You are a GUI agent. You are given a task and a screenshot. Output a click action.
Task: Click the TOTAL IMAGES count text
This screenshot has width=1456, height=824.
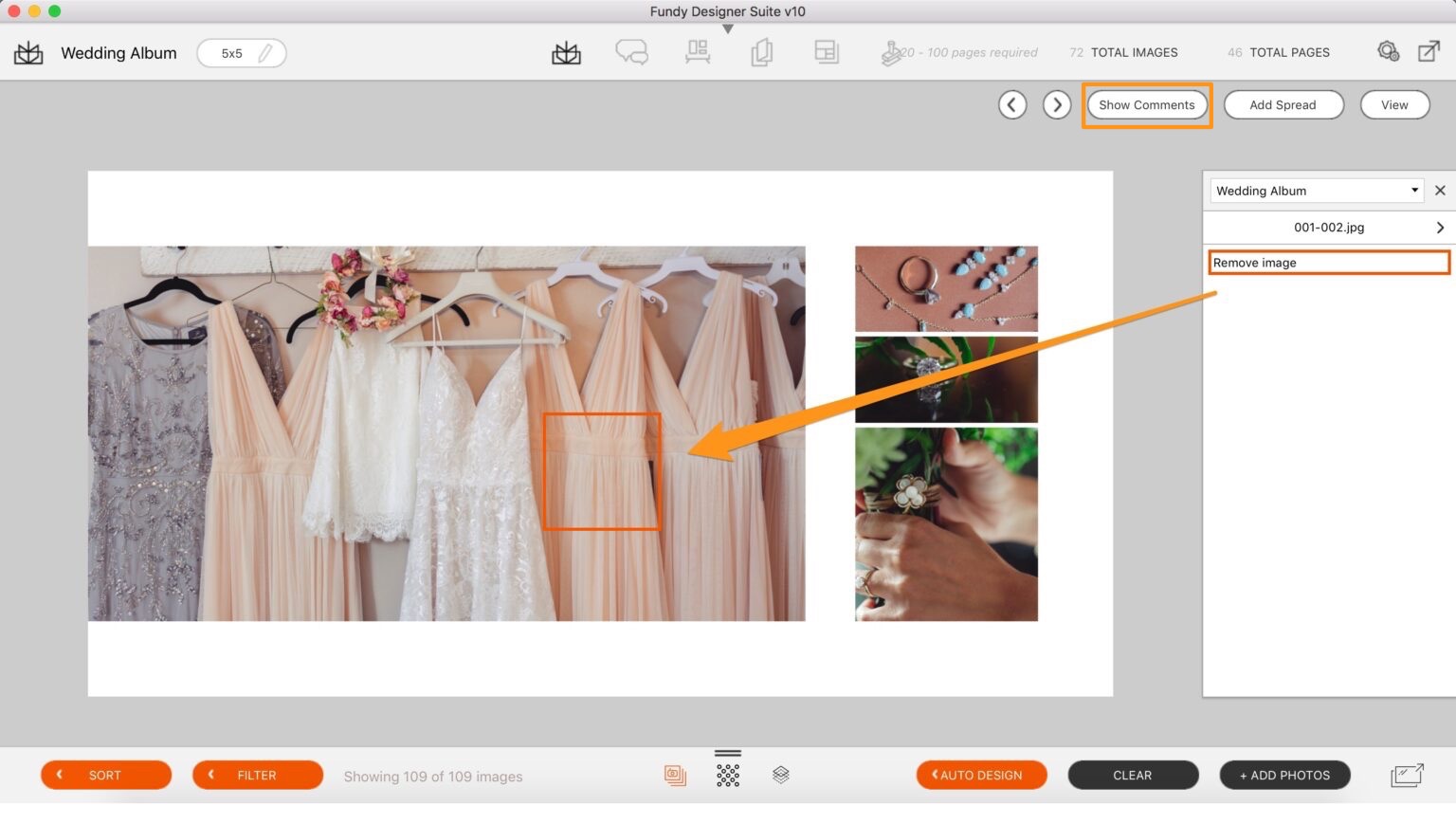pyautogui.click(x=1123, y=53)
